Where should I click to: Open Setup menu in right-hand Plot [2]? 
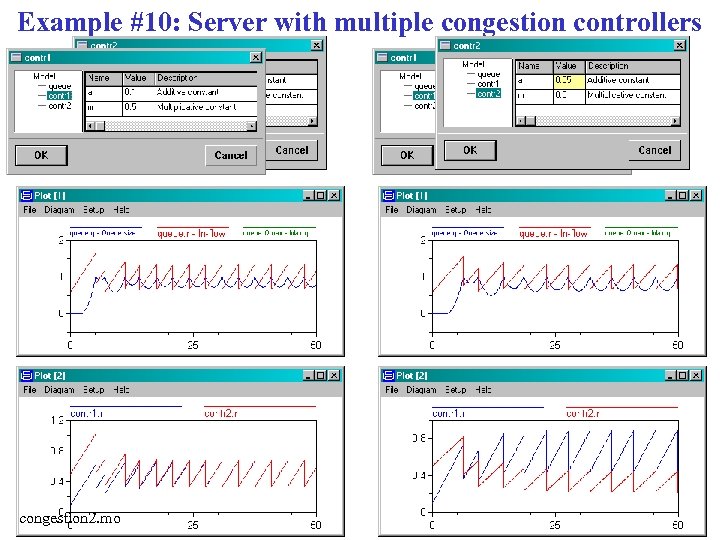456,390
